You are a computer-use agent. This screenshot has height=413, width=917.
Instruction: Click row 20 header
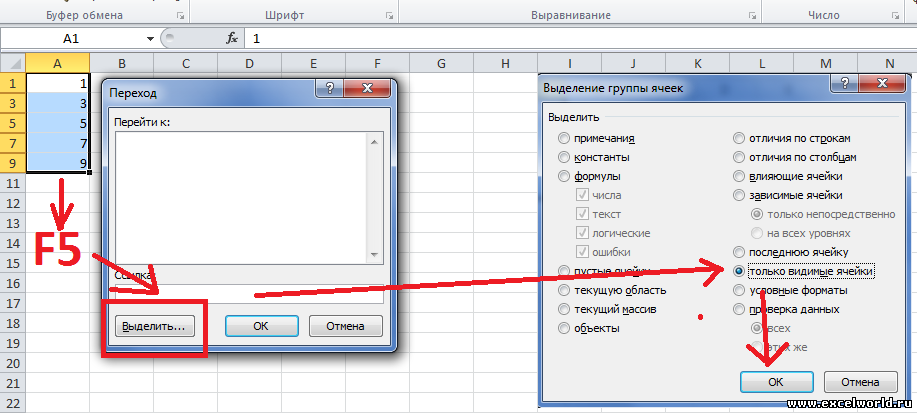[x=13, y=363]
